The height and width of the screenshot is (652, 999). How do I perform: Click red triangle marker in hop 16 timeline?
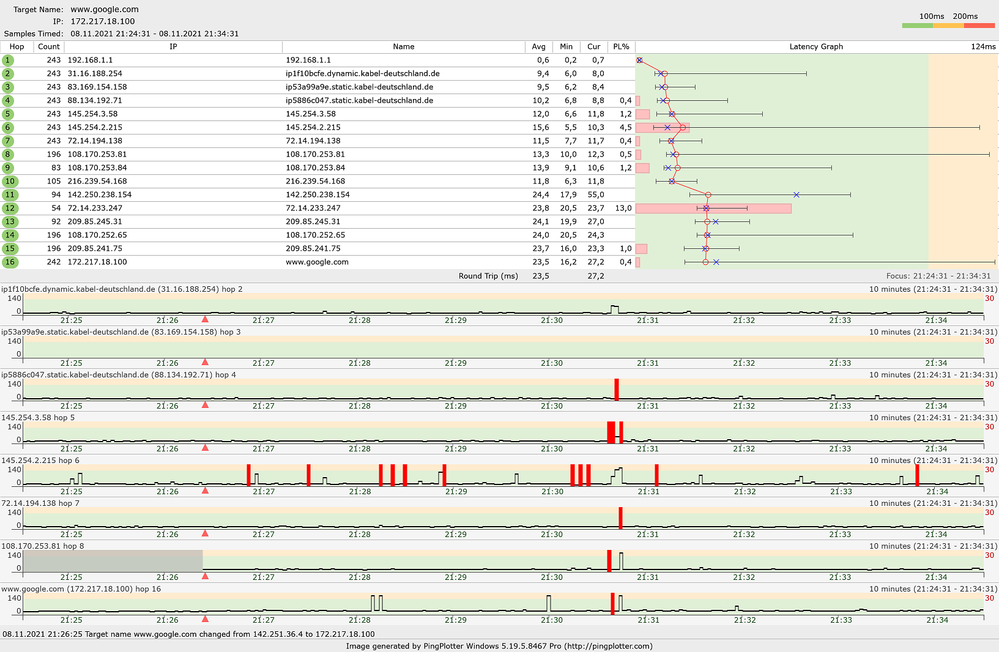[x=205, y=618]
